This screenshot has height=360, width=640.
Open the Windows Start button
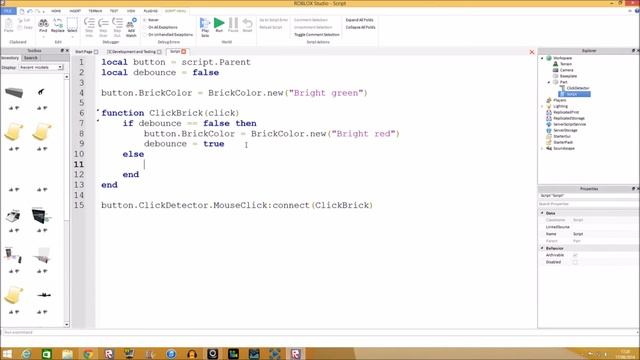[7, 353]
